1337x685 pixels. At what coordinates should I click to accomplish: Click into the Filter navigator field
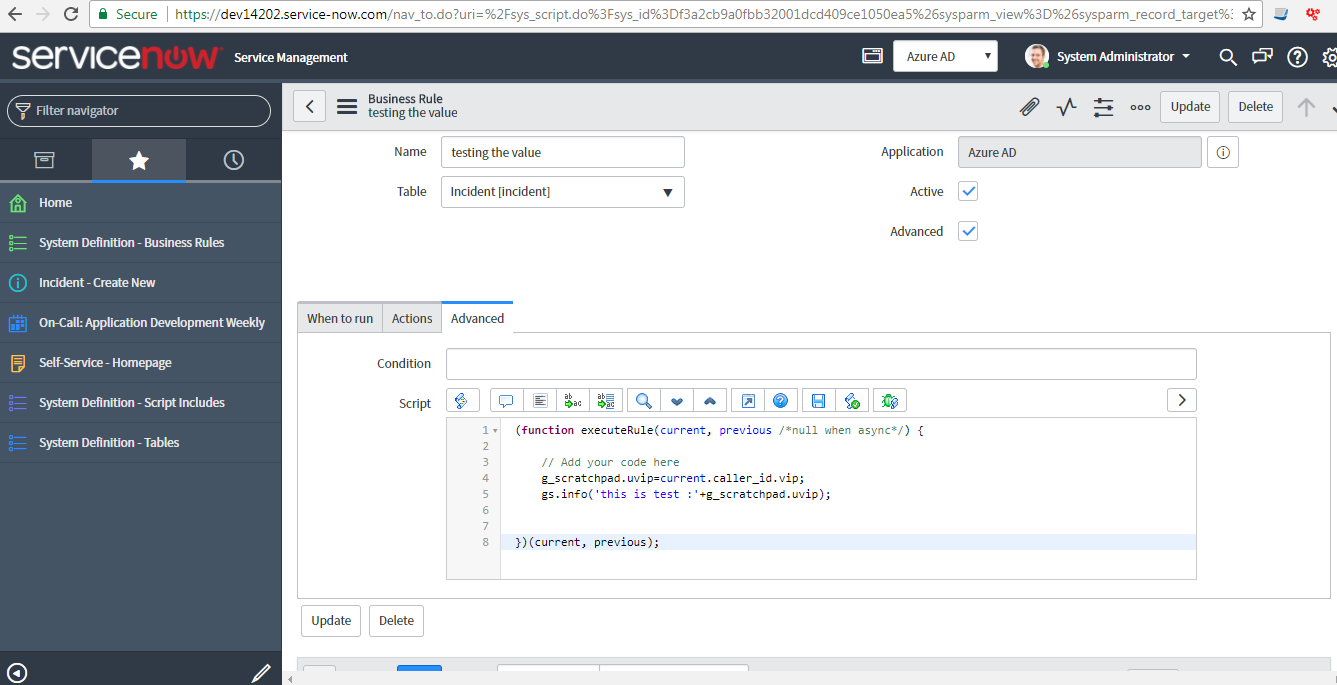[x=139, y=111]
